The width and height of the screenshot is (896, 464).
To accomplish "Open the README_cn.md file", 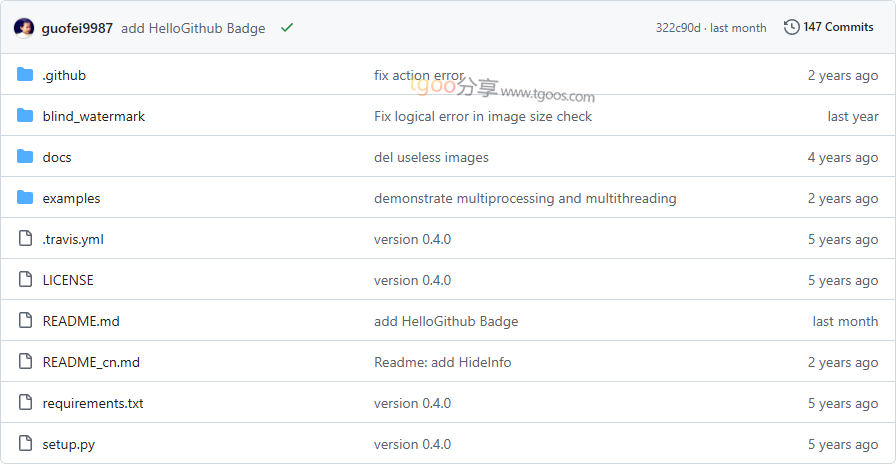I will coord(91,362).
